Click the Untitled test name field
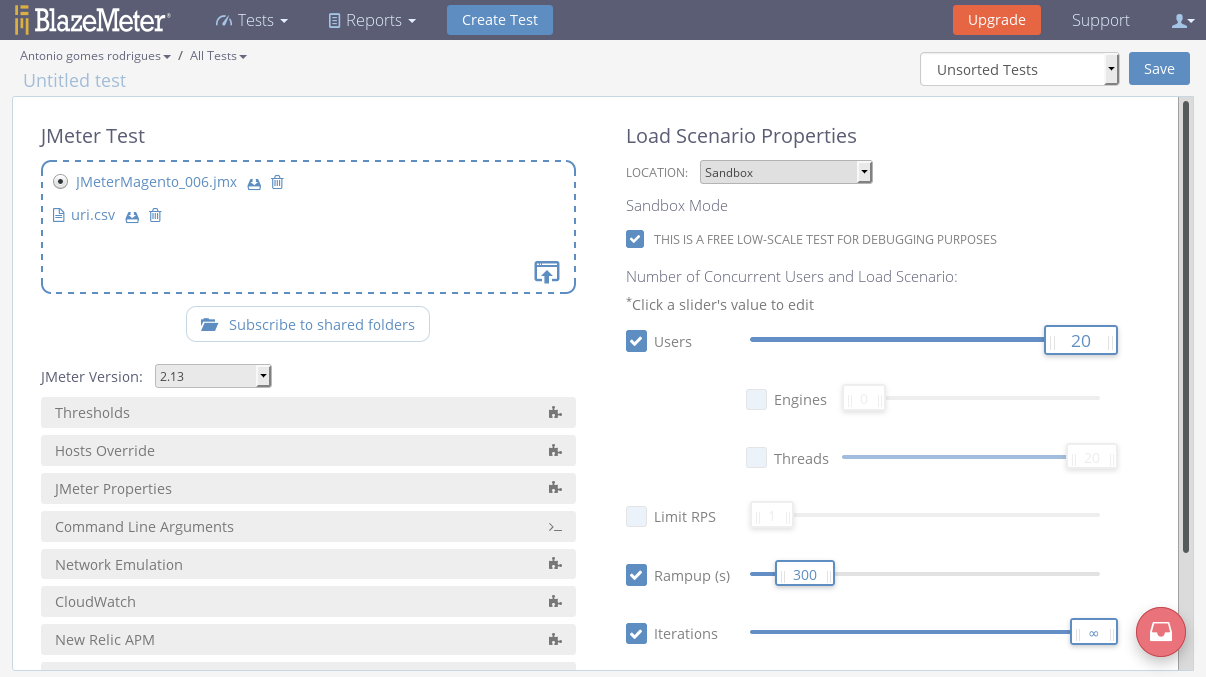Screen dimensions: 1206x677 pos(75,80)
